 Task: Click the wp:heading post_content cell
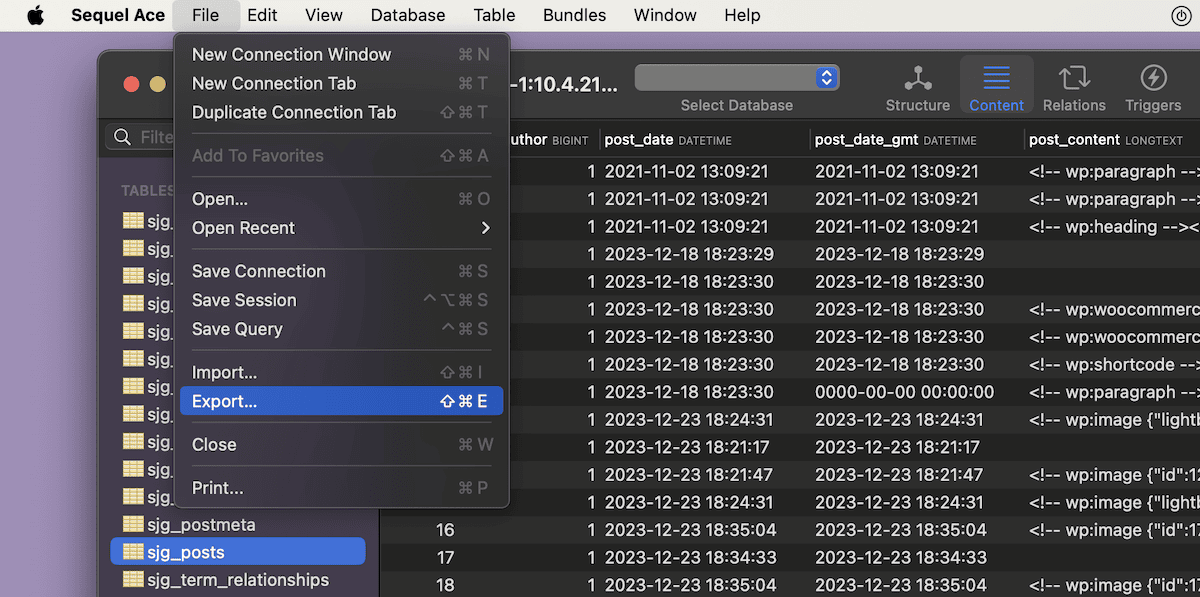(x=1113, y=227)
